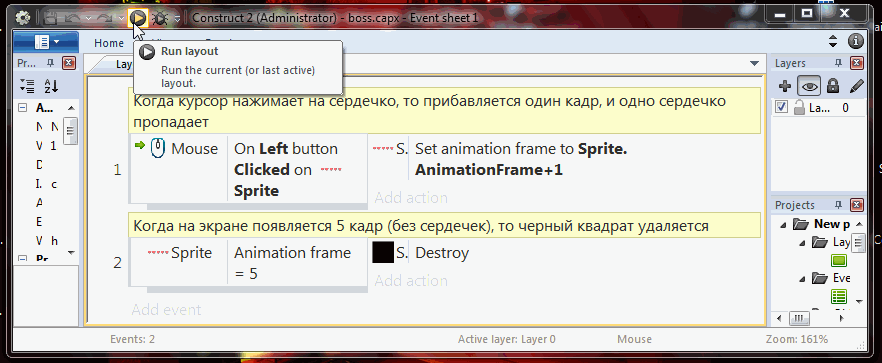Viewport: 882px width, 363px height.
Task: Click the rename layer pencil icon
Action: (x=856, y=86)
